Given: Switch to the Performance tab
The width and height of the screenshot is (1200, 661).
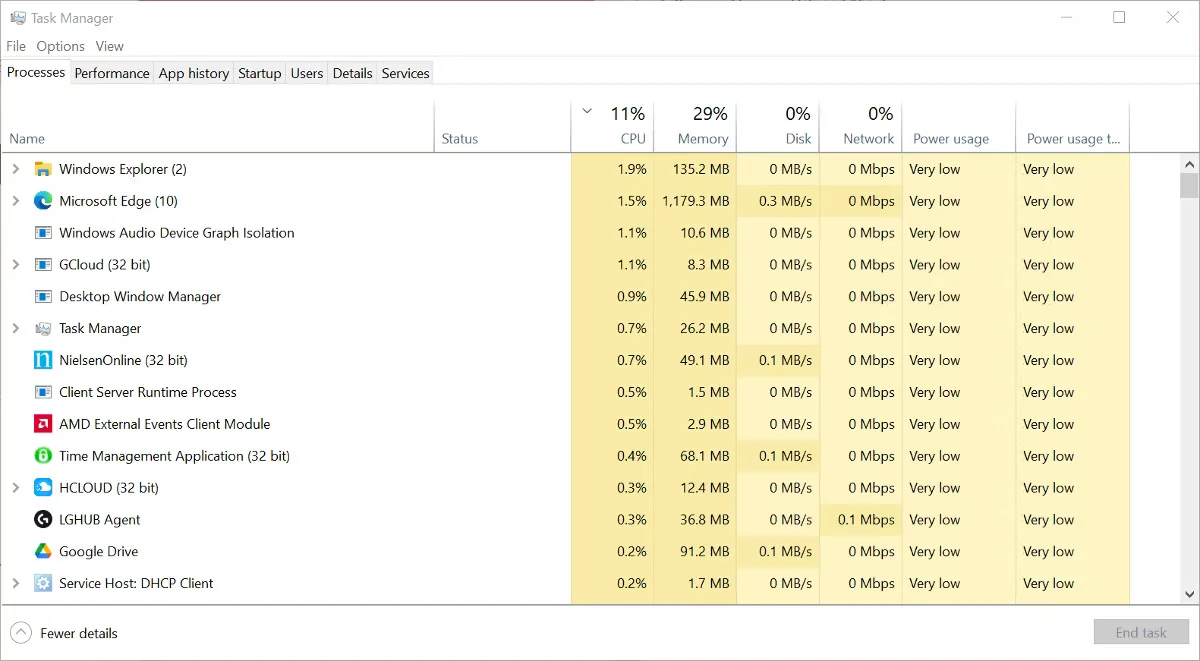Looking at the screenshot, I should [112, 72].
